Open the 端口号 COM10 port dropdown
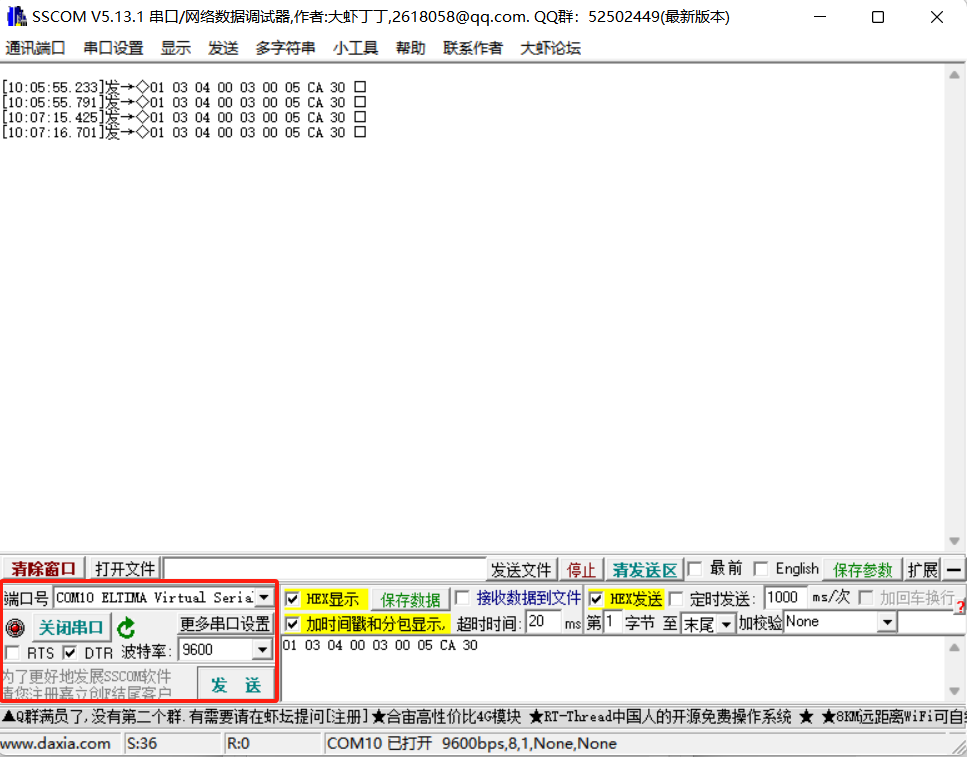This screenshot has width=967, height=757. tap(264, 597)
